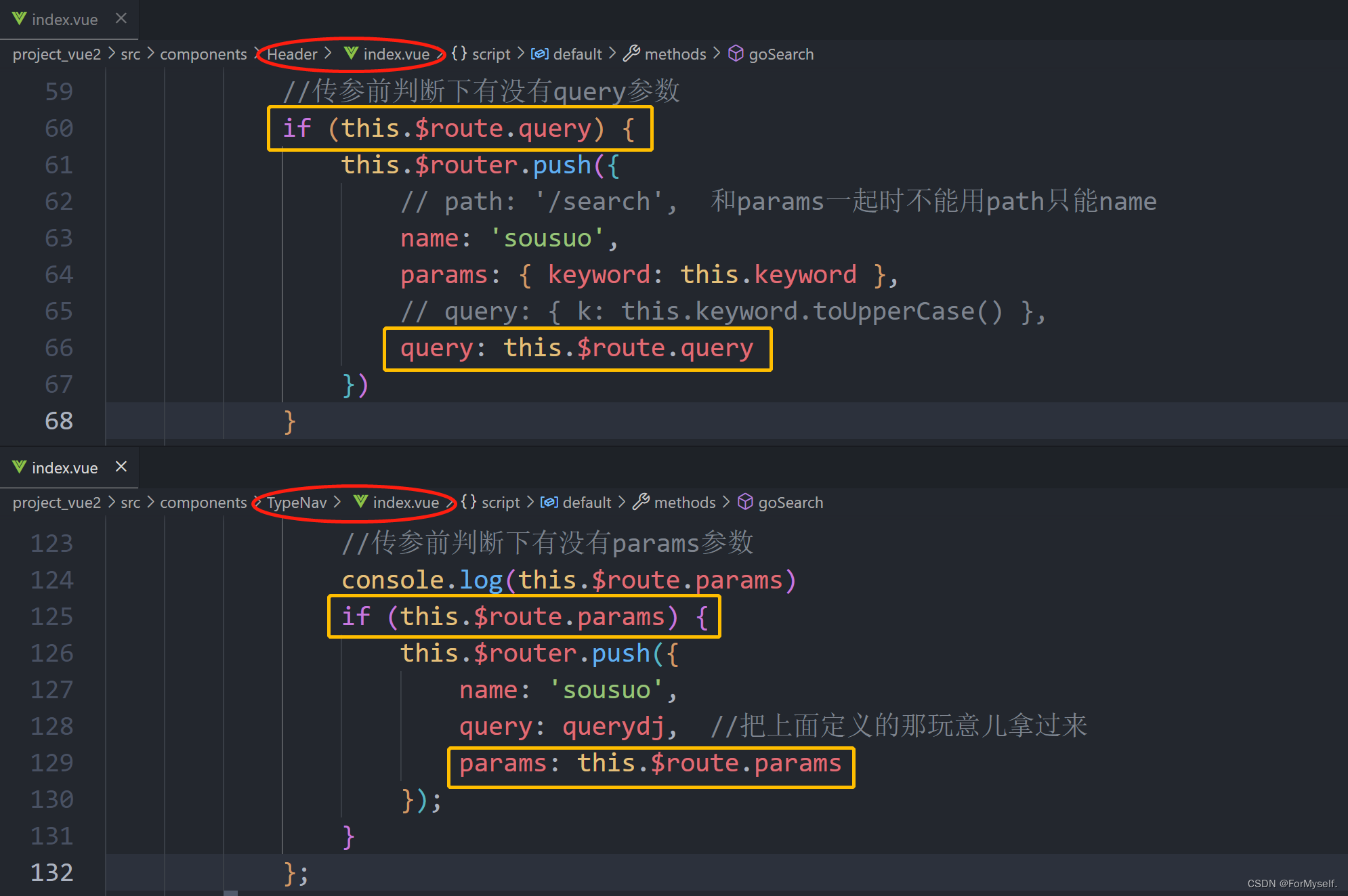Click the default variable icon in top breadcrumb
This screenshot has height=896, width=1348.
(x=540, y=54)
